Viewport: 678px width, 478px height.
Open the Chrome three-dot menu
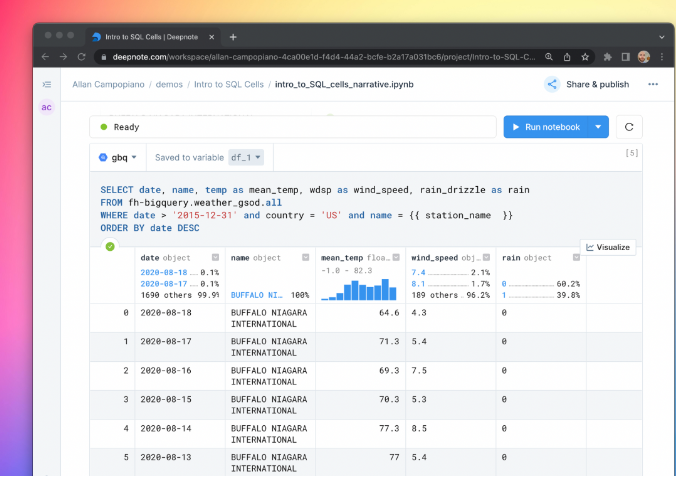pyautogui.click(x=662, y=57)
